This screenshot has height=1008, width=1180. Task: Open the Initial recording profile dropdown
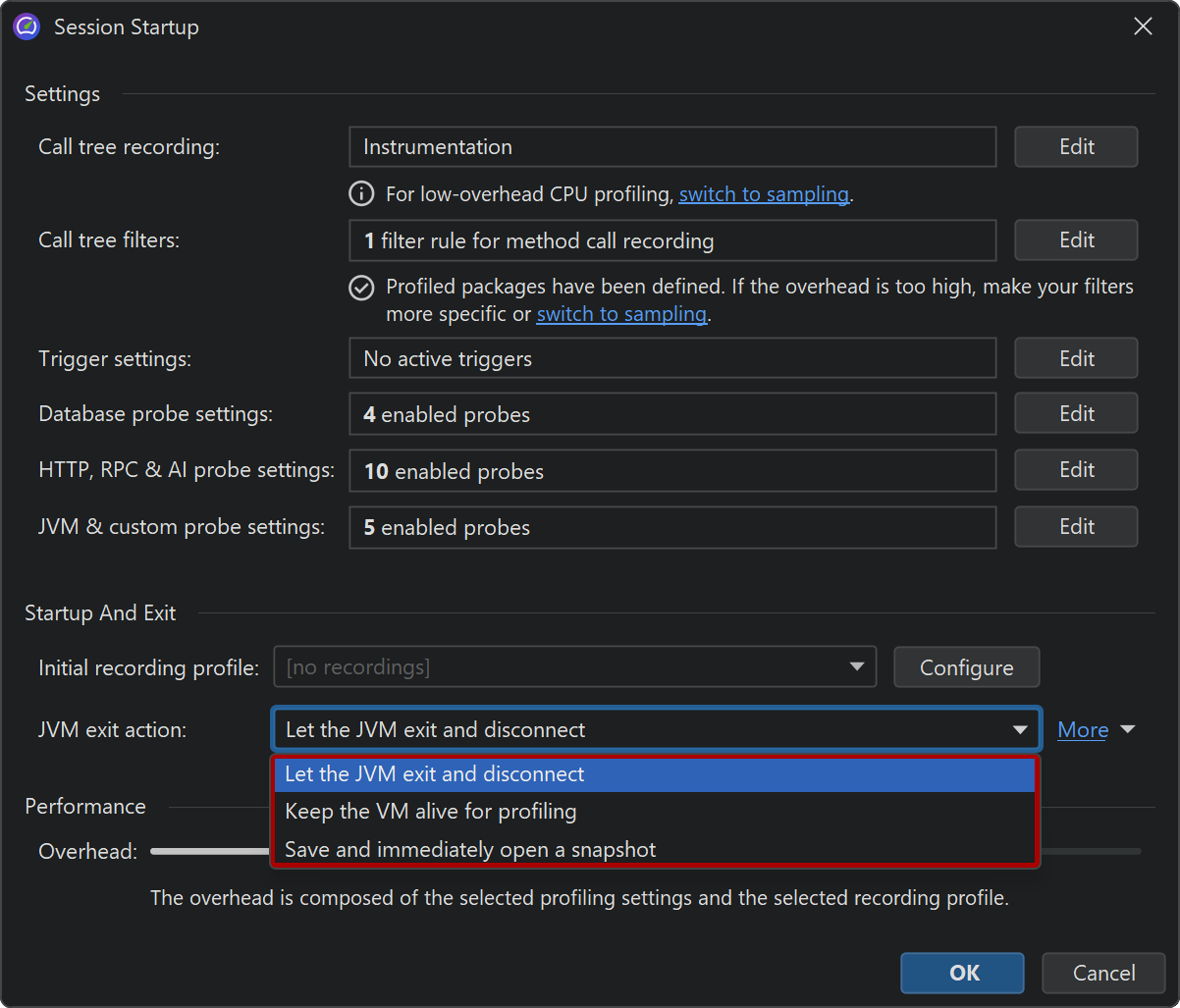coord(574,667)
